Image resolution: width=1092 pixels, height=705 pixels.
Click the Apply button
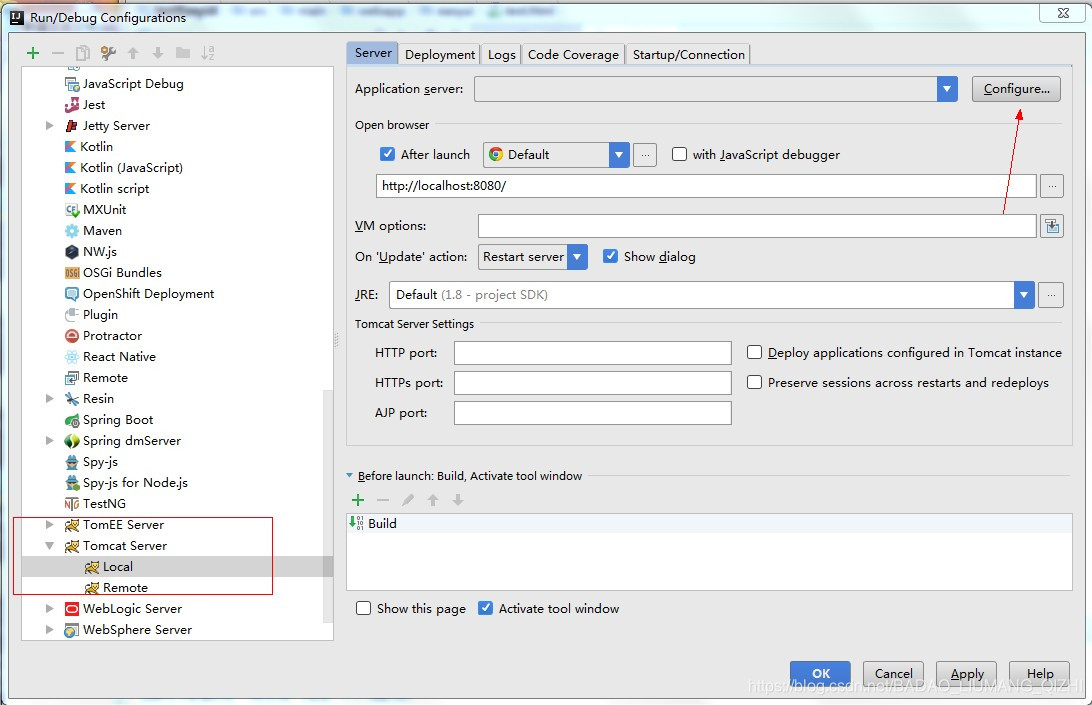pos(967,674)
